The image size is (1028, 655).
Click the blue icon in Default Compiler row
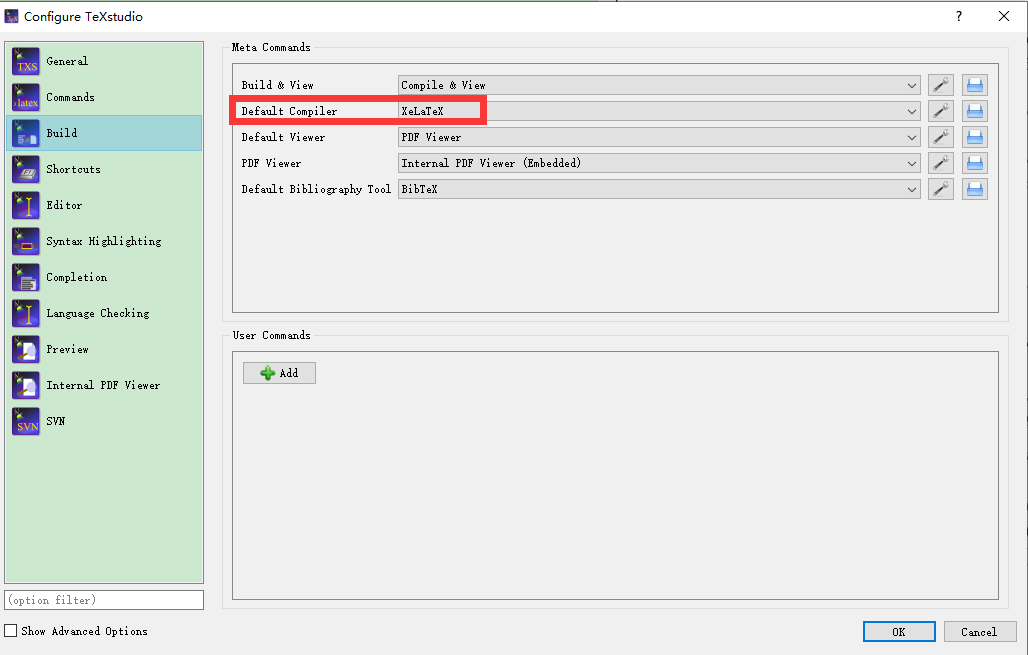point(975,111)
